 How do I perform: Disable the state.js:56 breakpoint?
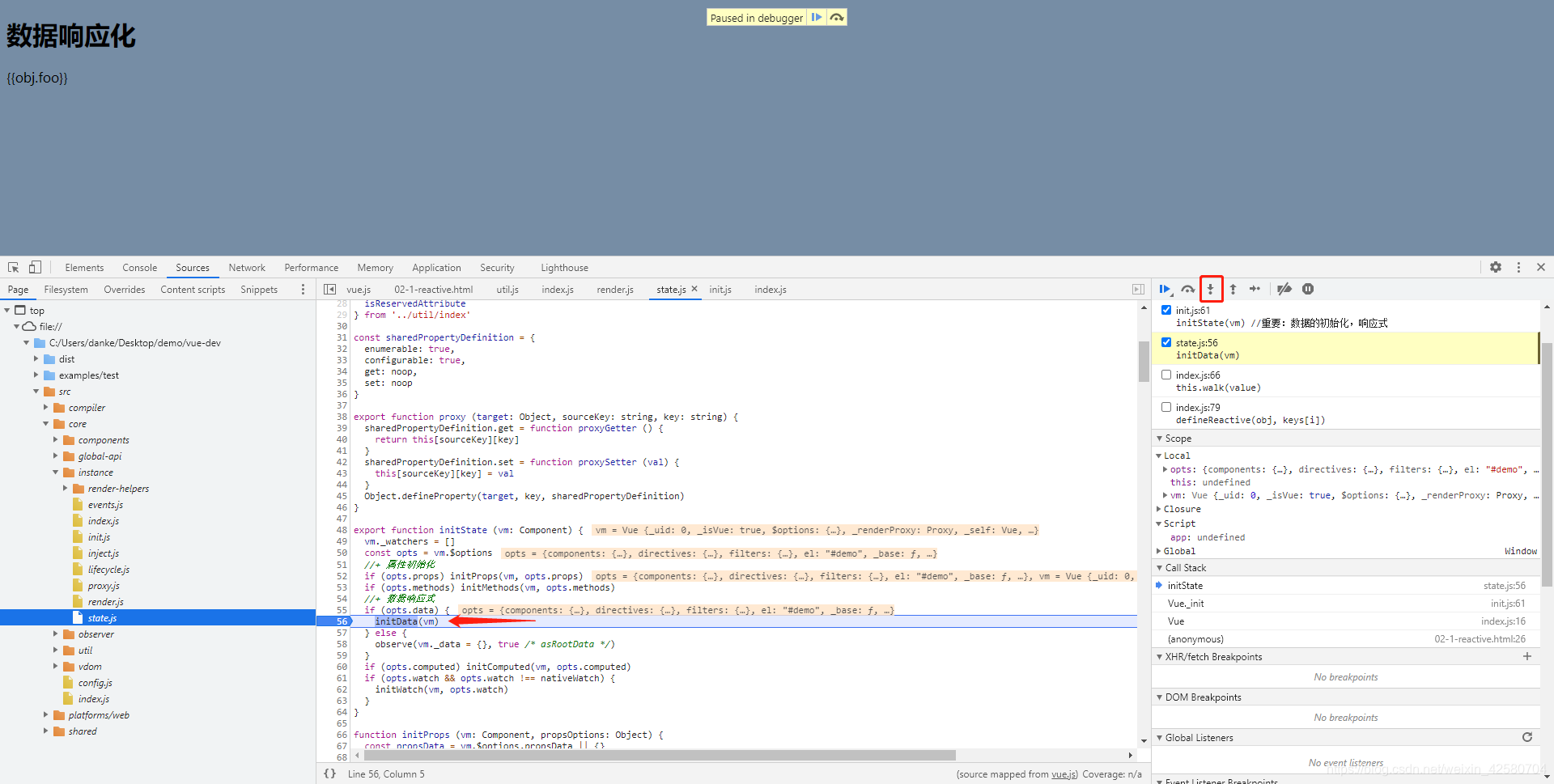[x=1166, y=342]
